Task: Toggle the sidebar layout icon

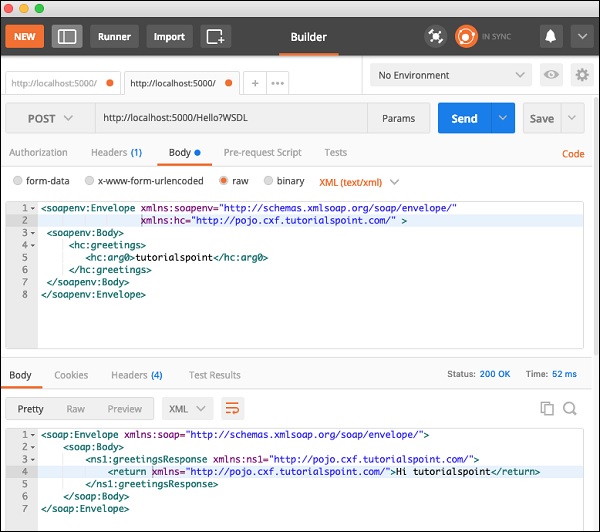Action: pyautogui.click(x=67, y=37)
